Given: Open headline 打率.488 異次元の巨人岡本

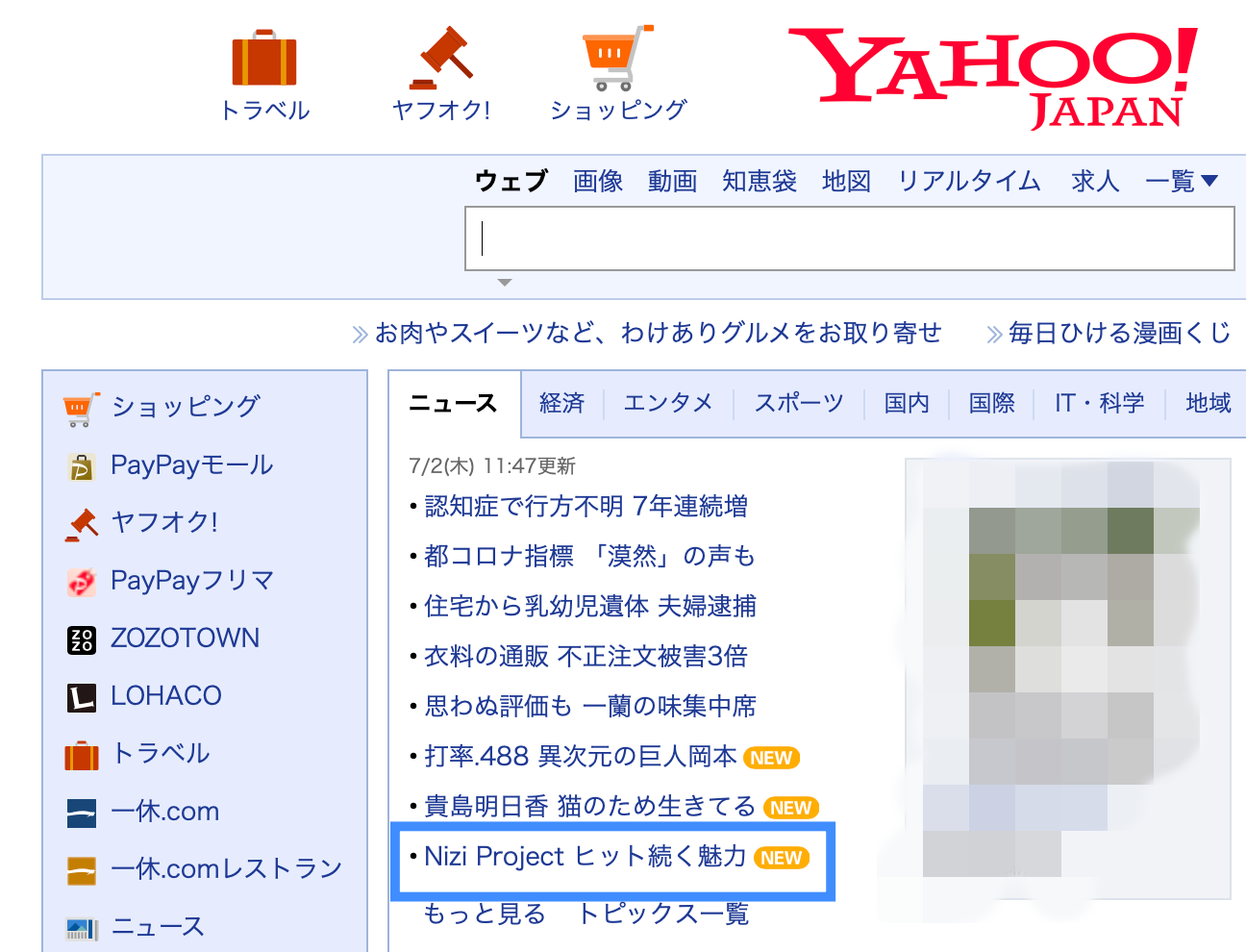Looking at the screenshot, I should click(x=581, y=757).
